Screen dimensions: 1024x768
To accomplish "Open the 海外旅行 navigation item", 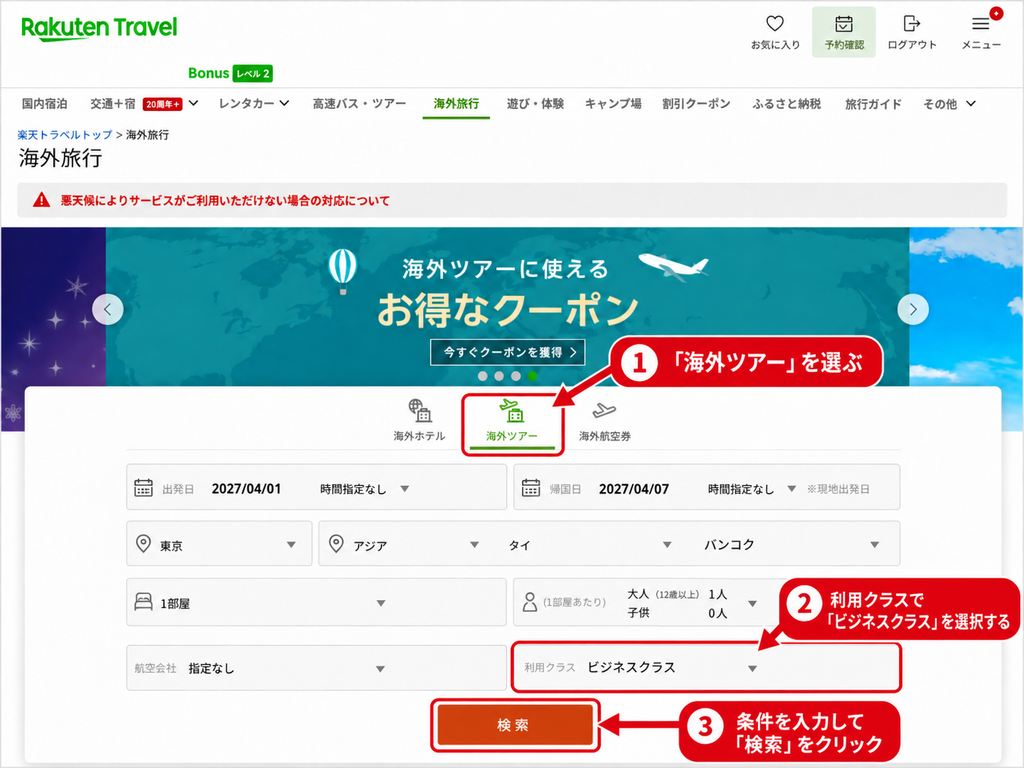I will click(x=456, y=104).
